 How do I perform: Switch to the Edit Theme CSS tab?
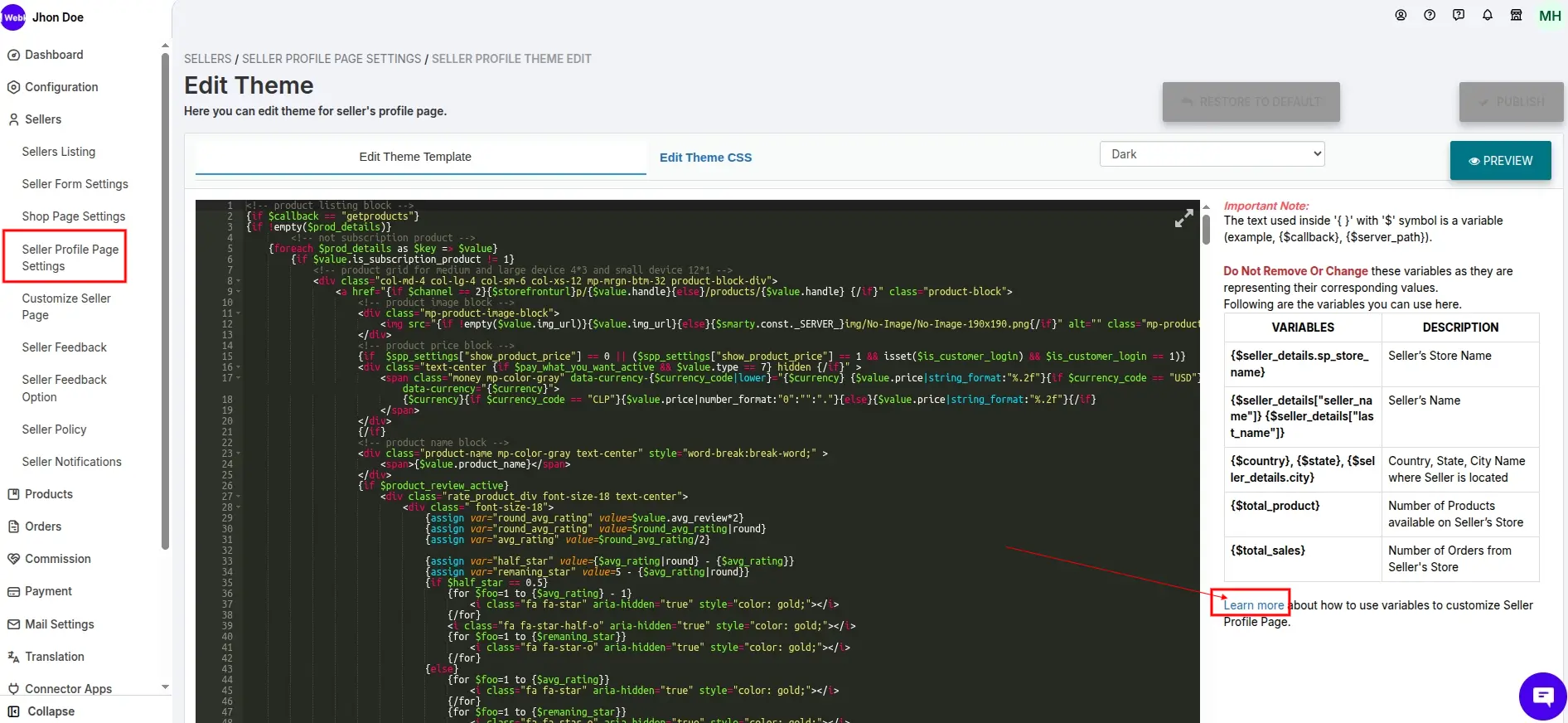pos(705,158)
